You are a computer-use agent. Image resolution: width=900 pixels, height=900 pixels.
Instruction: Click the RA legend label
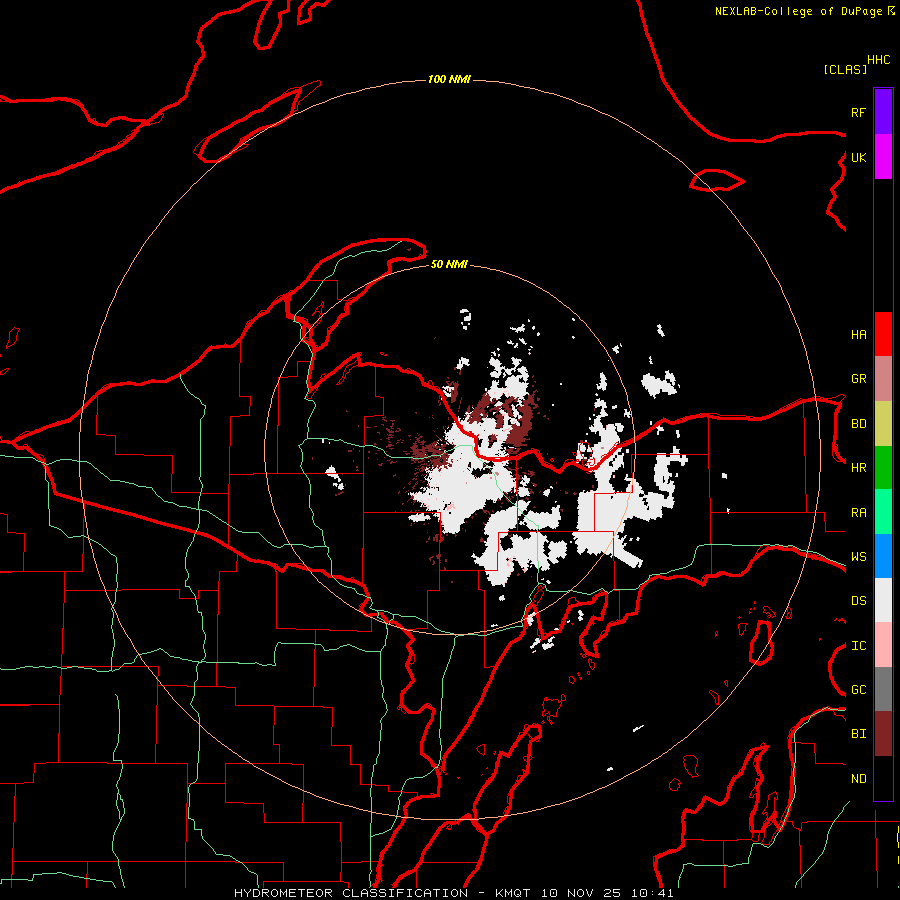coord(858,513)
